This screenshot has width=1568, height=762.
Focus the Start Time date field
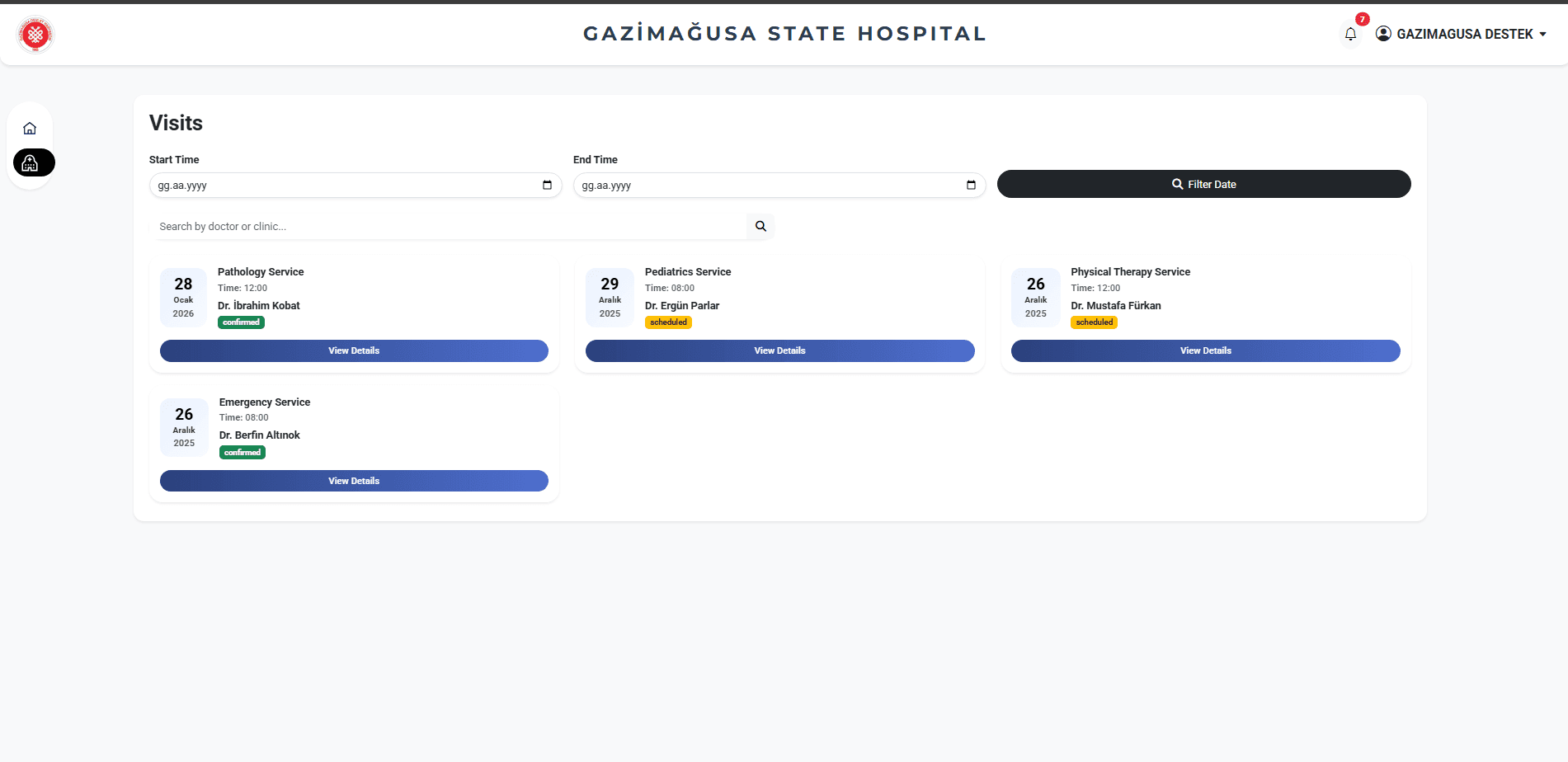(356, 185)
